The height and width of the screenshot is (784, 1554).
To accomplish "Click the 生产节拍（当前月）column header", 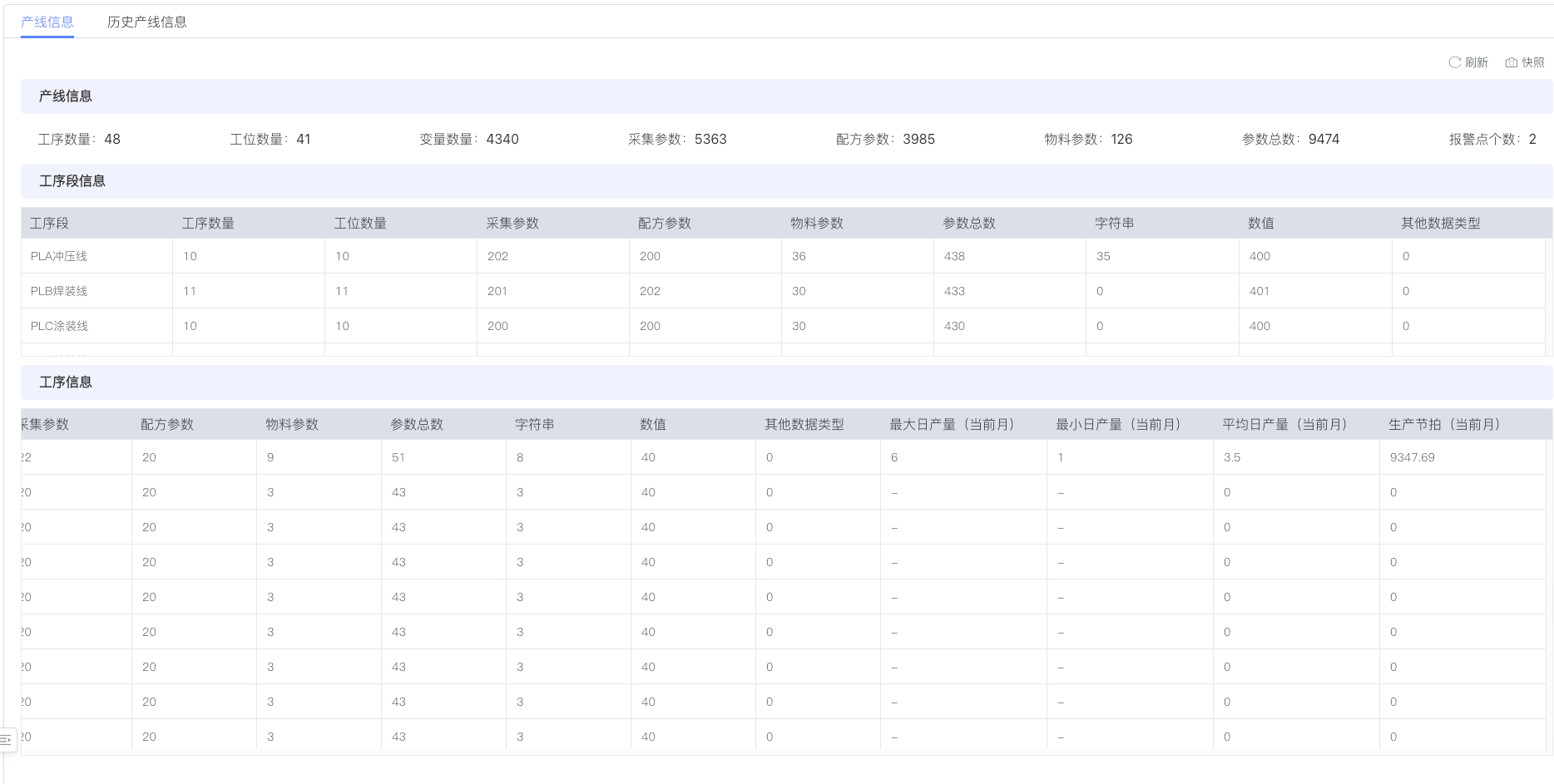I will point(1444,424).
